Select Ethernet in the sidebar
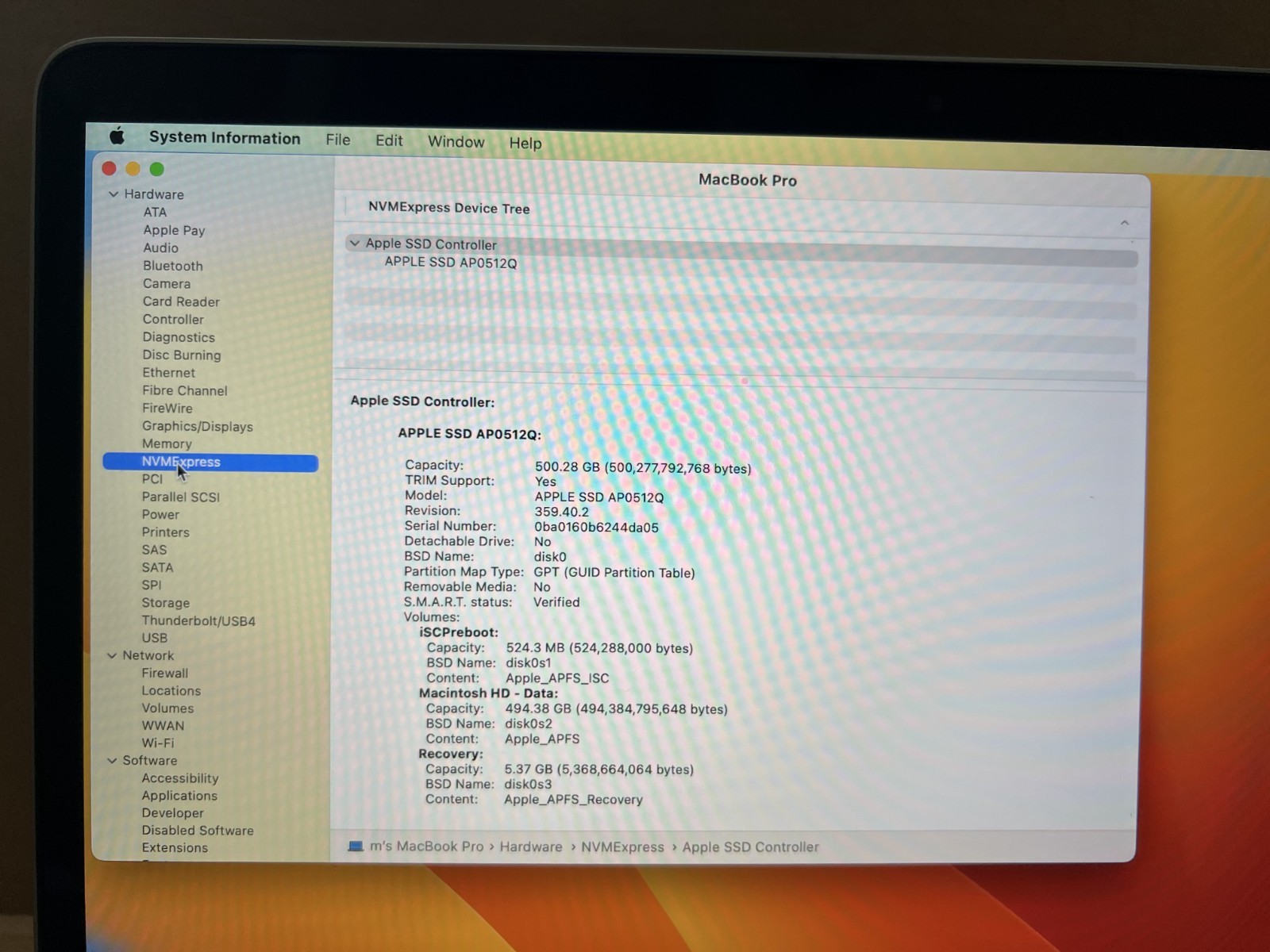The width and height of the screenshot is (1270, 952). [168, 372]
